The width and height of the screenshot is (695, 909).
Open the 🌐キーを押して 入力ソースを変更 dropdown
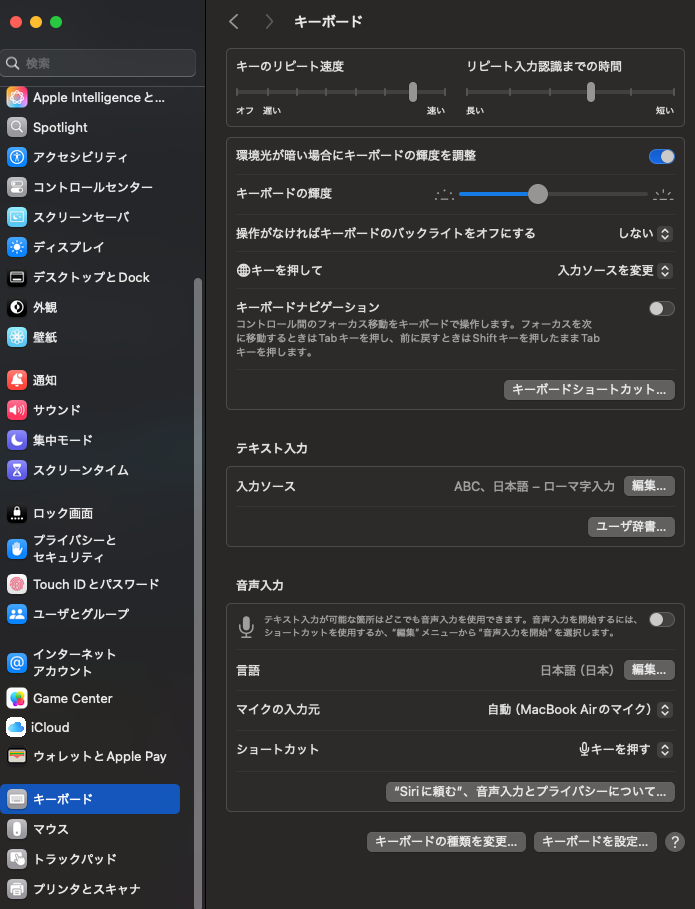(x=615, y=271)
